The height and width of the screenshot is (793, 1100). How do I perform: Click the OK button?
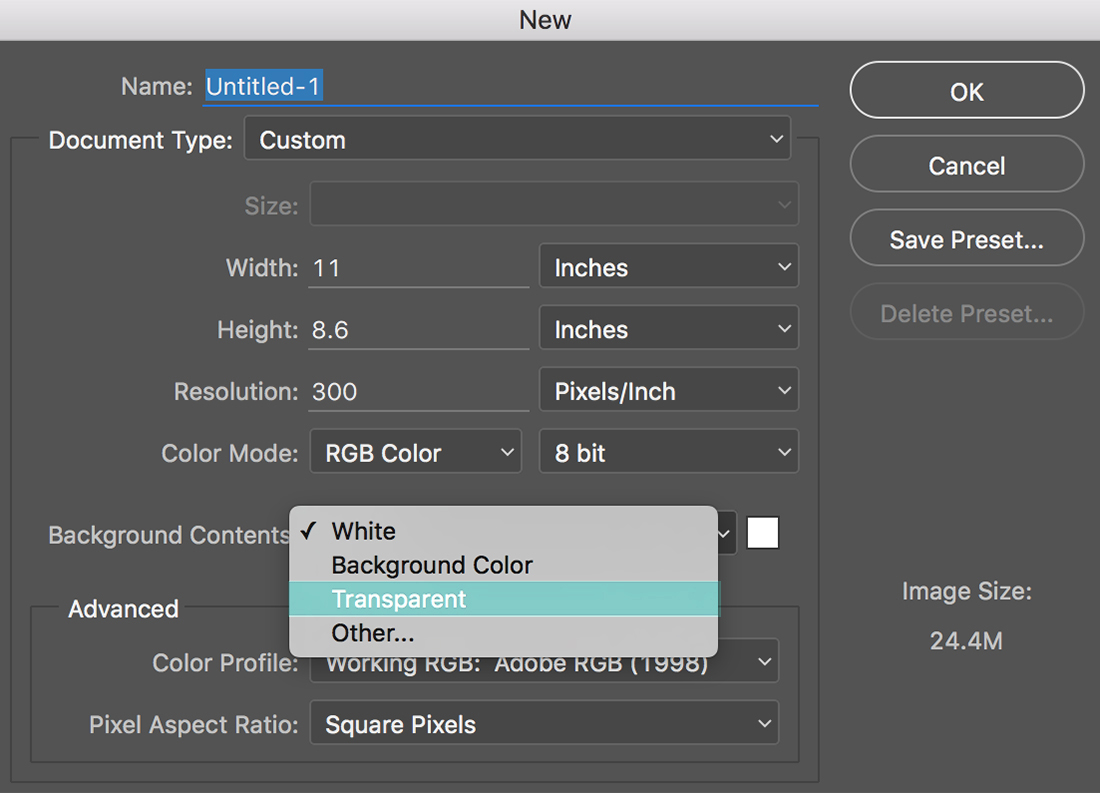[967, 91]
